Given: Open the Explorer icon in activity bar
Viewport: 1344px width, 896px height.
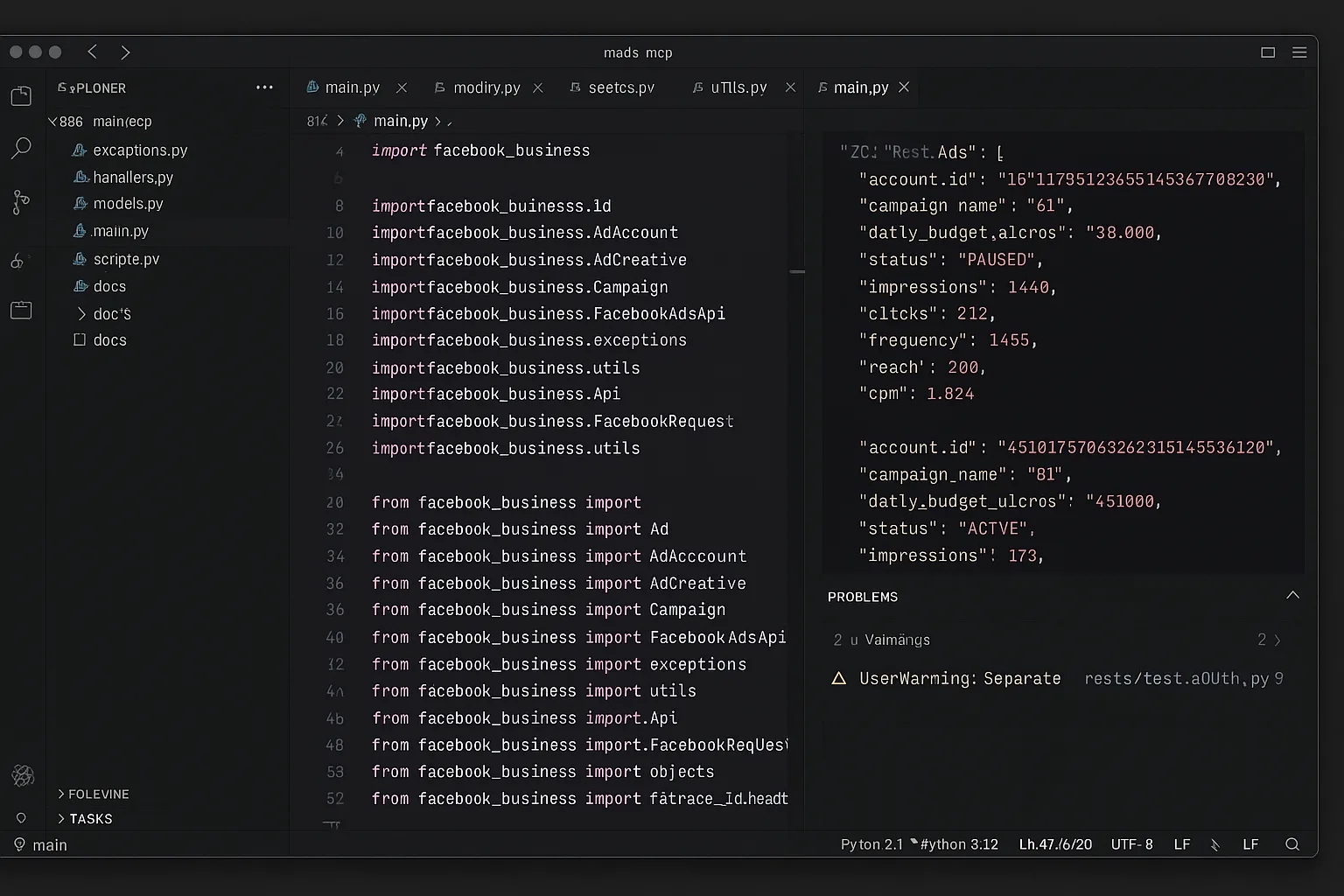Looking at the screenshot, I should [21, 95].
